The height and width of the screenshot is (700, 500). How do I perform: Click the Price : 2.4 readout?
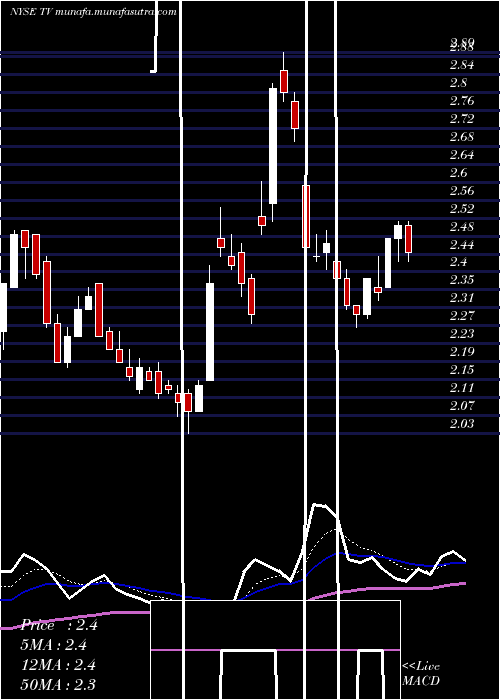pos(59,625)
